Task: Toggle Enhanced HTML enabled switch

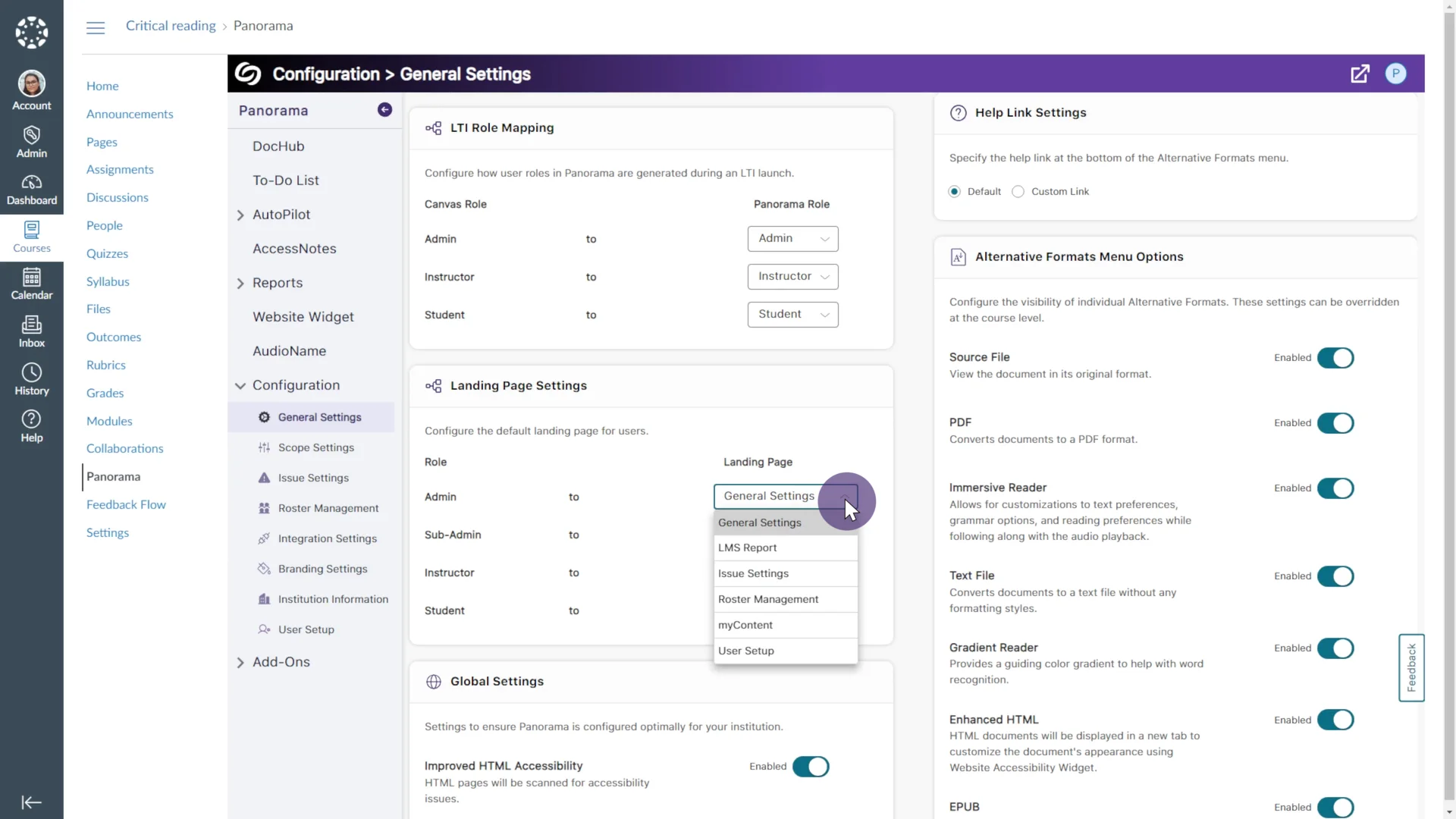Action: pos(1335,720)
